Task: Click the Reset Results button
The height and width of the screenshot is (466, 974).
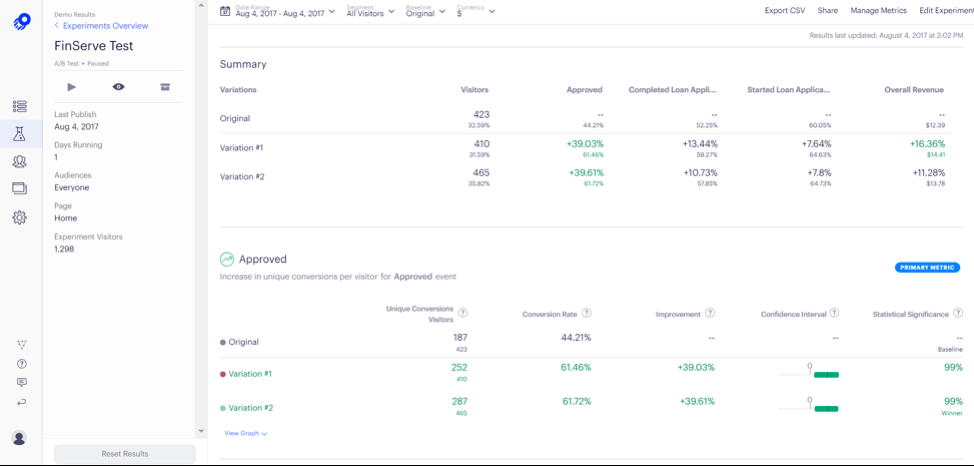Action: click(124, 454)
